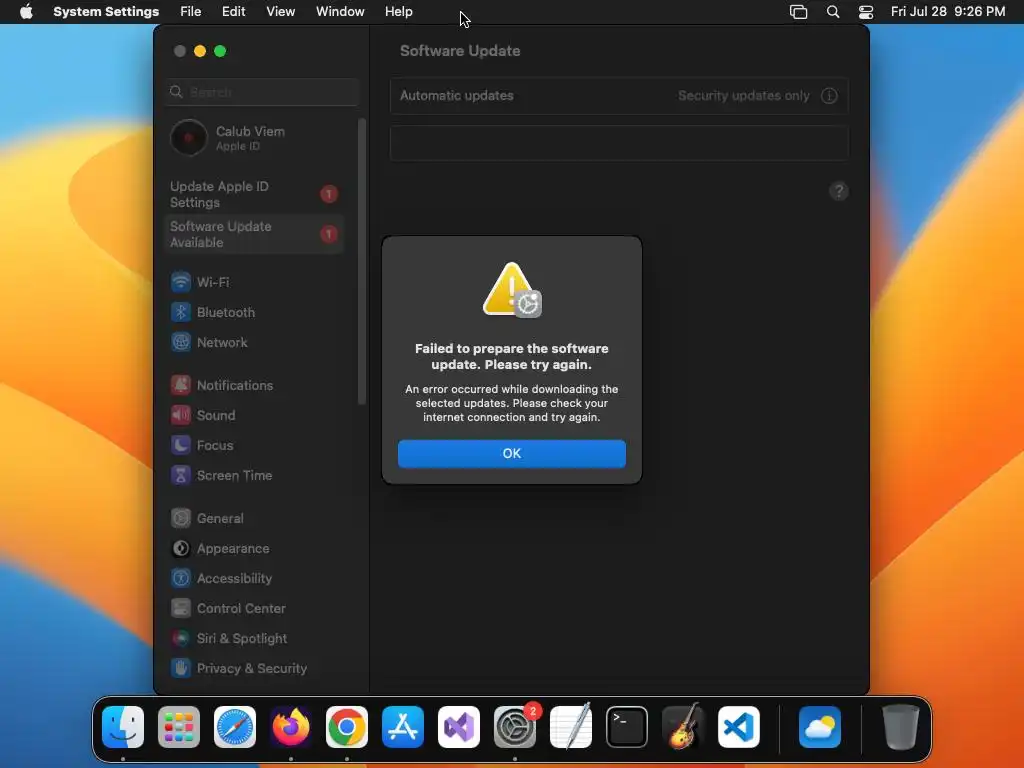Open Privacy & Security settings
Viewport: 1024px width, 768px height.
(255, 669)
